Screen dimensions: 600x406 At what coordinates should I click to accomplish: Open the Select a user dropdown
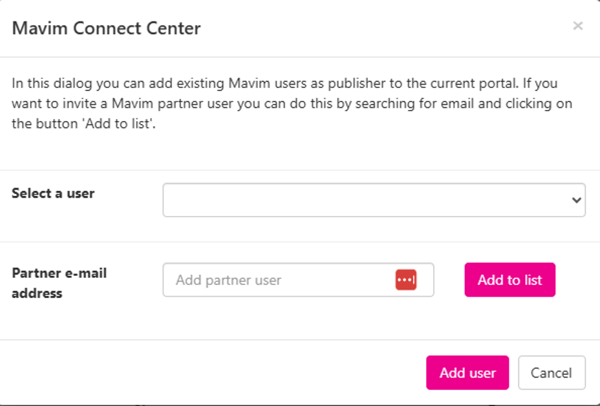click(374, 200)
